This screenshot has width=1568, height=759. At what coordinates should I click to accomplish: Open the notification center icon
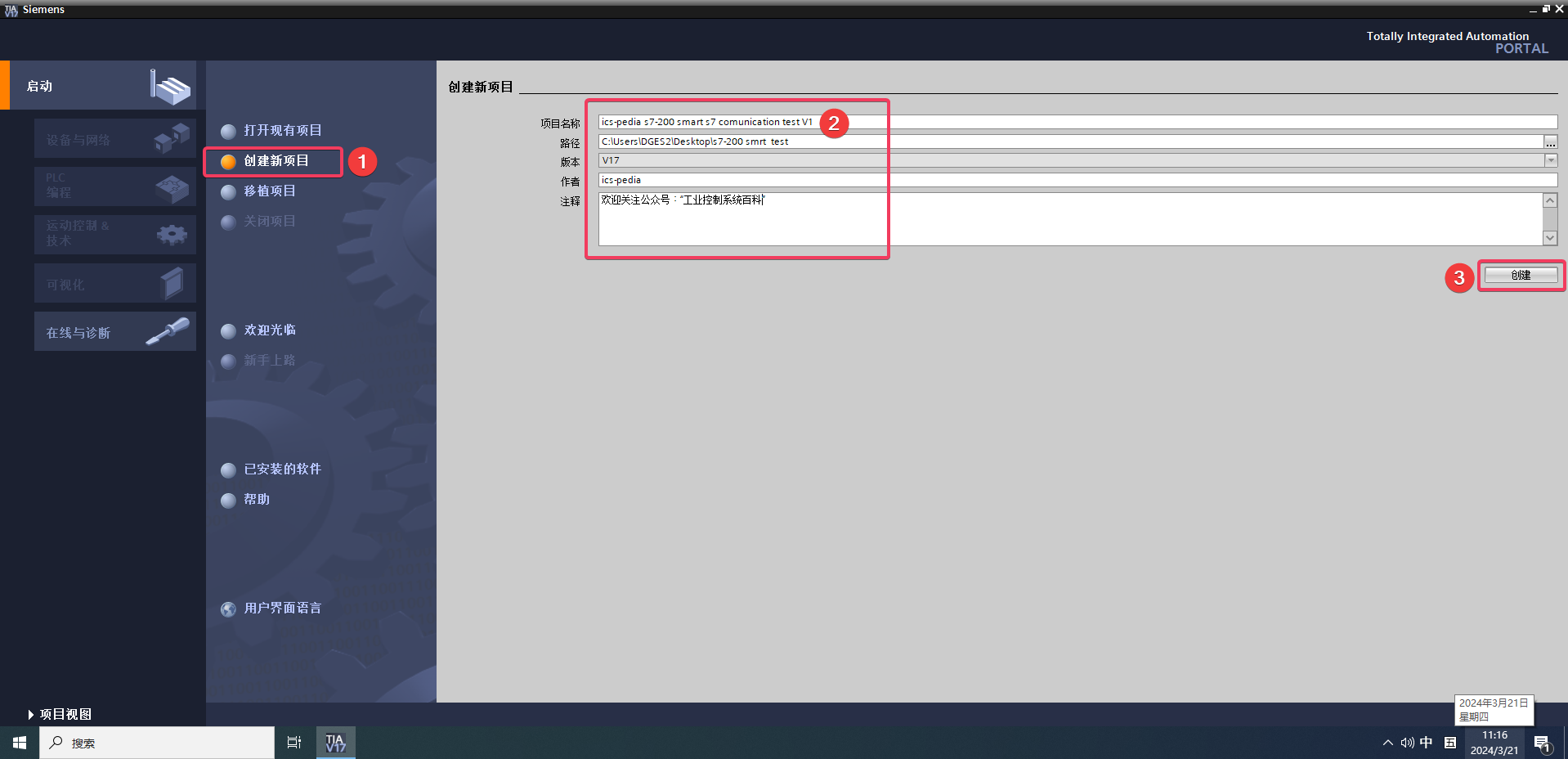pos(1542,743)
